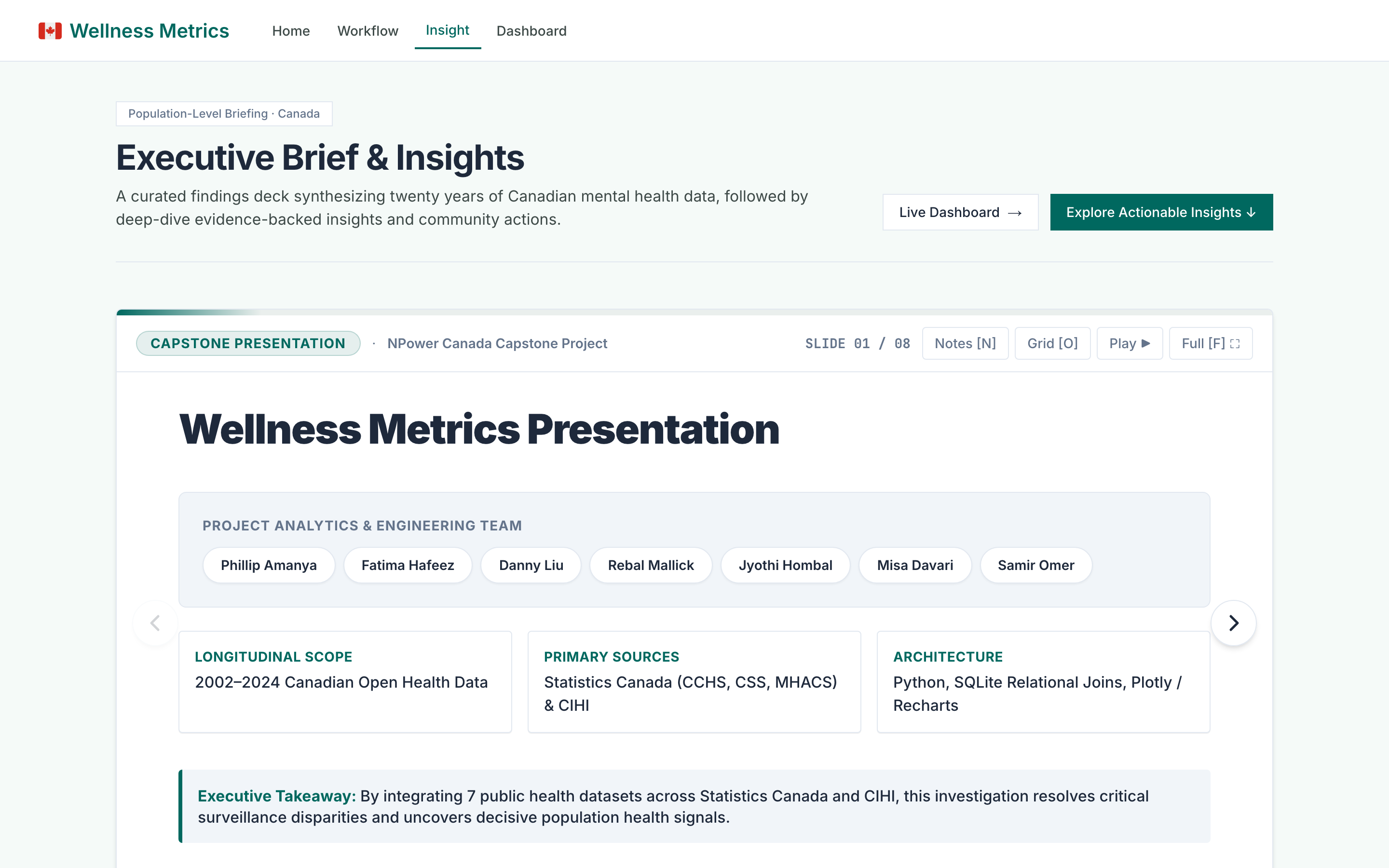Click the Capstone Presentation badge
The width and height of the screenshot is (1389, 868).
[x=248, y=343]
